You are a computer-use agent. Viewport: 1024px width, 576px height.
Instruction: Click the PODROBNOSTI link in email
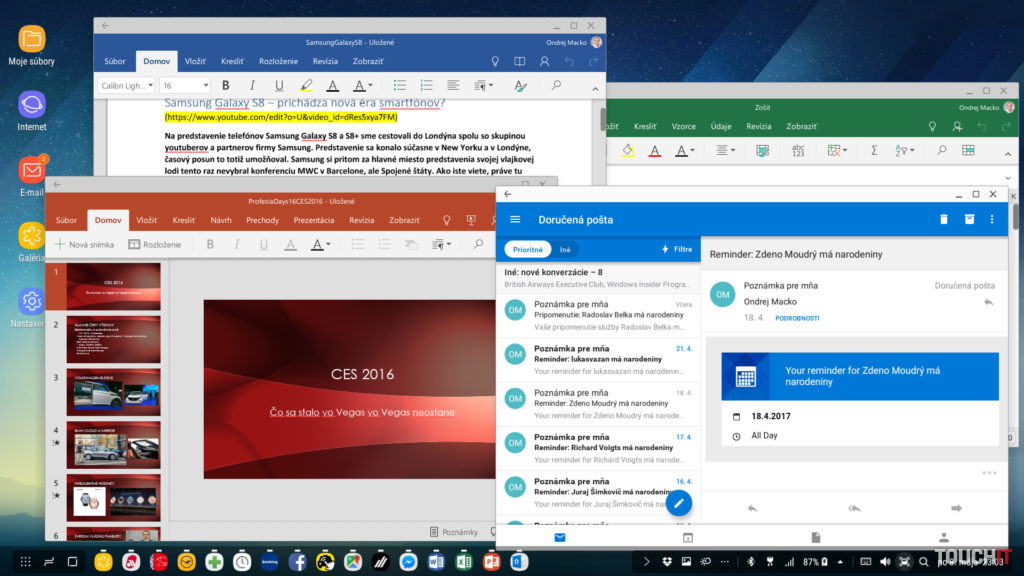(x=798, y=318)
